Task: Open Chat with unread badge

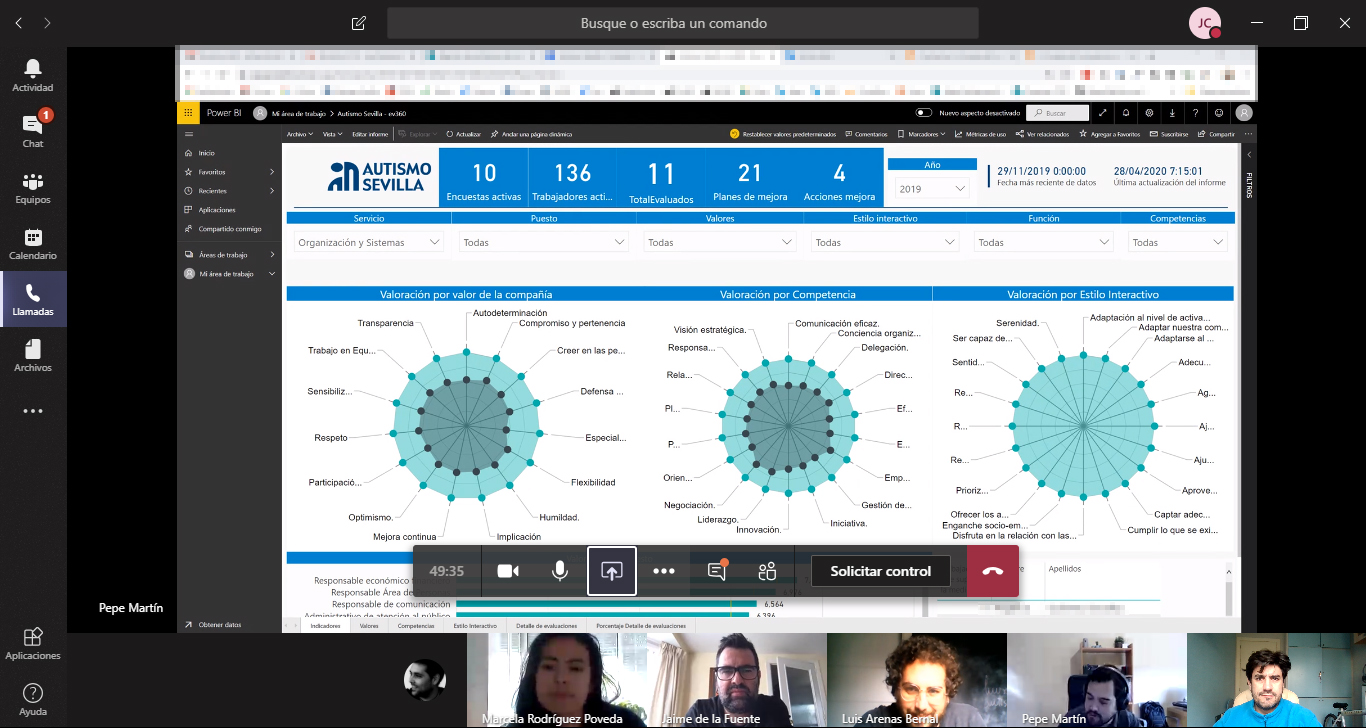Action: (x=33, y=131)
